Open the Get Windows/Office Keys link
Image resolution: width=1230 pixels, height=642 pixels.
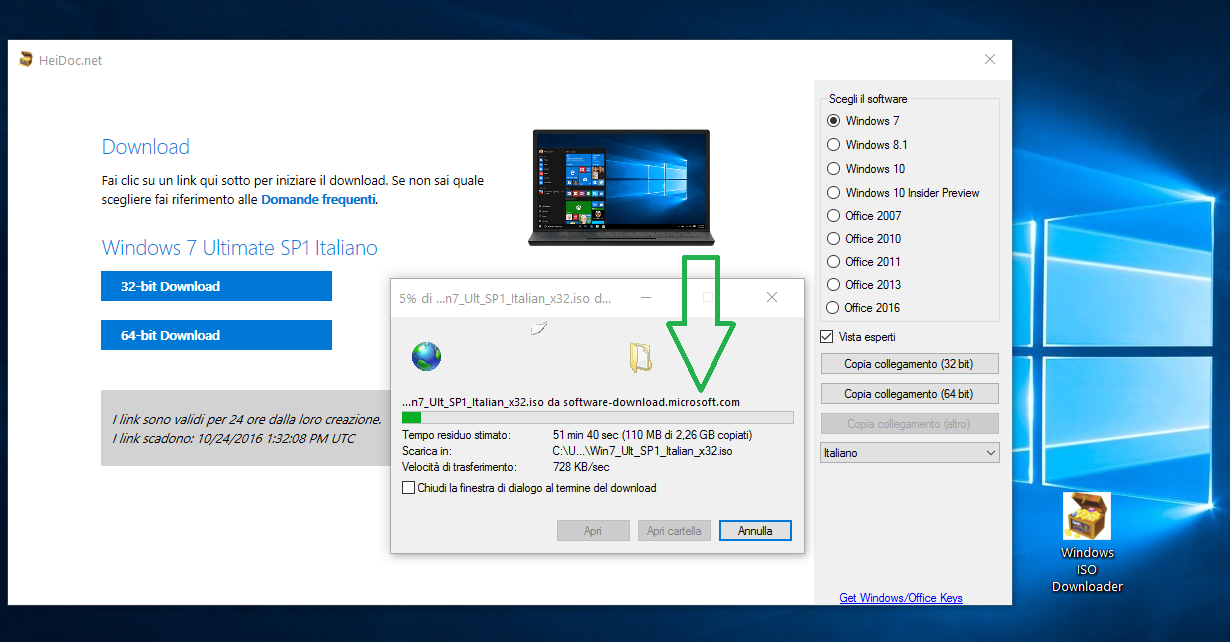pyautogui.click(x=901, y=598)
